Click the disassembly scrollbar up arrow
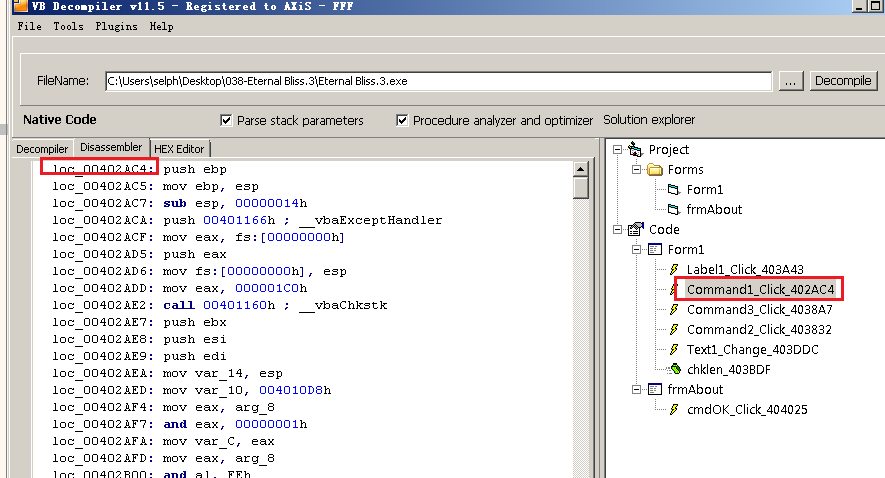The image size is (885, 478). 581,168
